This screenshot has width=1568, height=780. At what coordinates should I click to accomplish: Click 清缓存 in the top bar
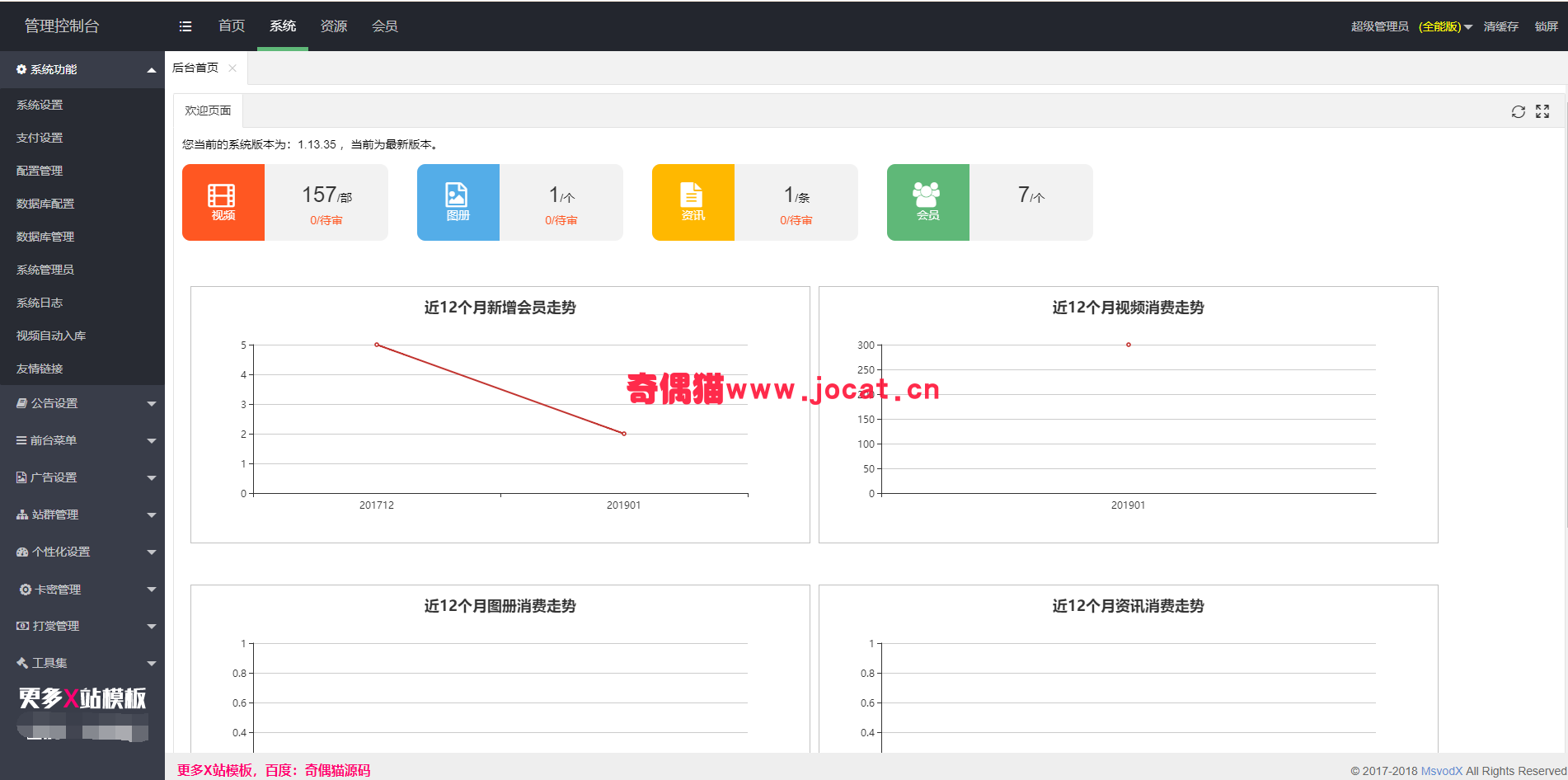(1501, 26)
